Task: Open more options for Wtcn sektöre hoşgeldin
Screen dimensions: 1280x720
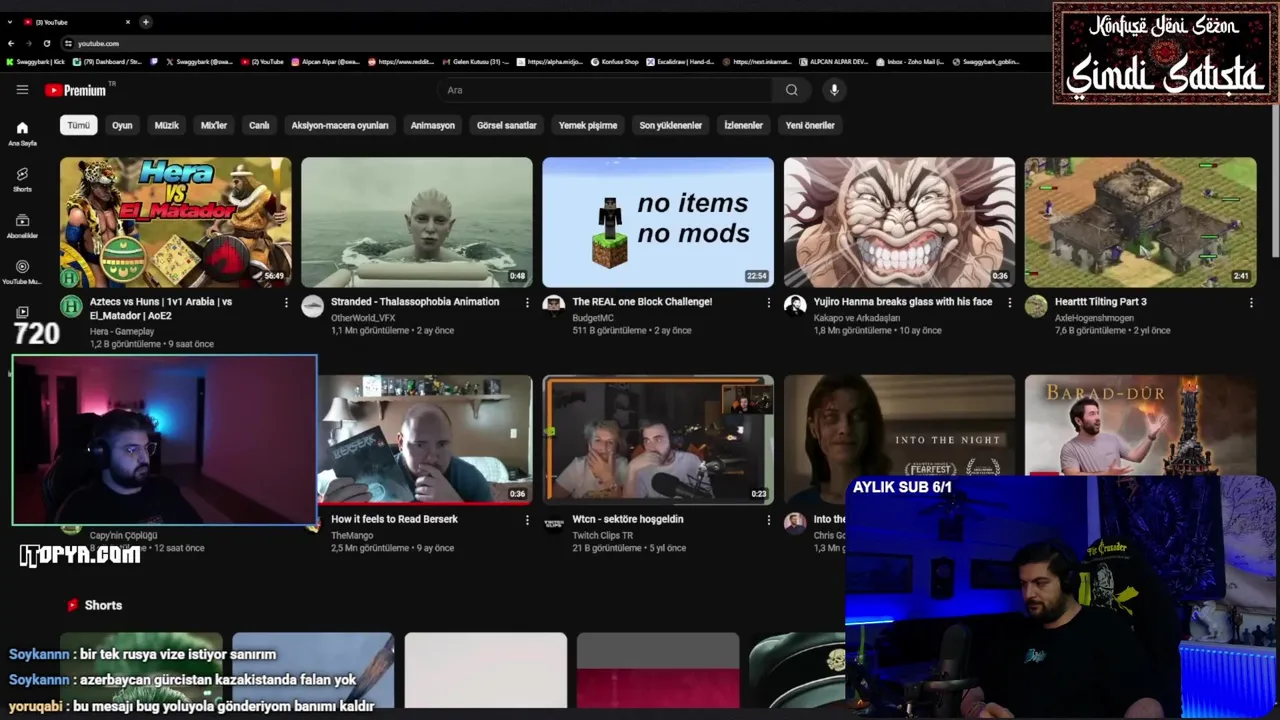Action: (768, 520)
